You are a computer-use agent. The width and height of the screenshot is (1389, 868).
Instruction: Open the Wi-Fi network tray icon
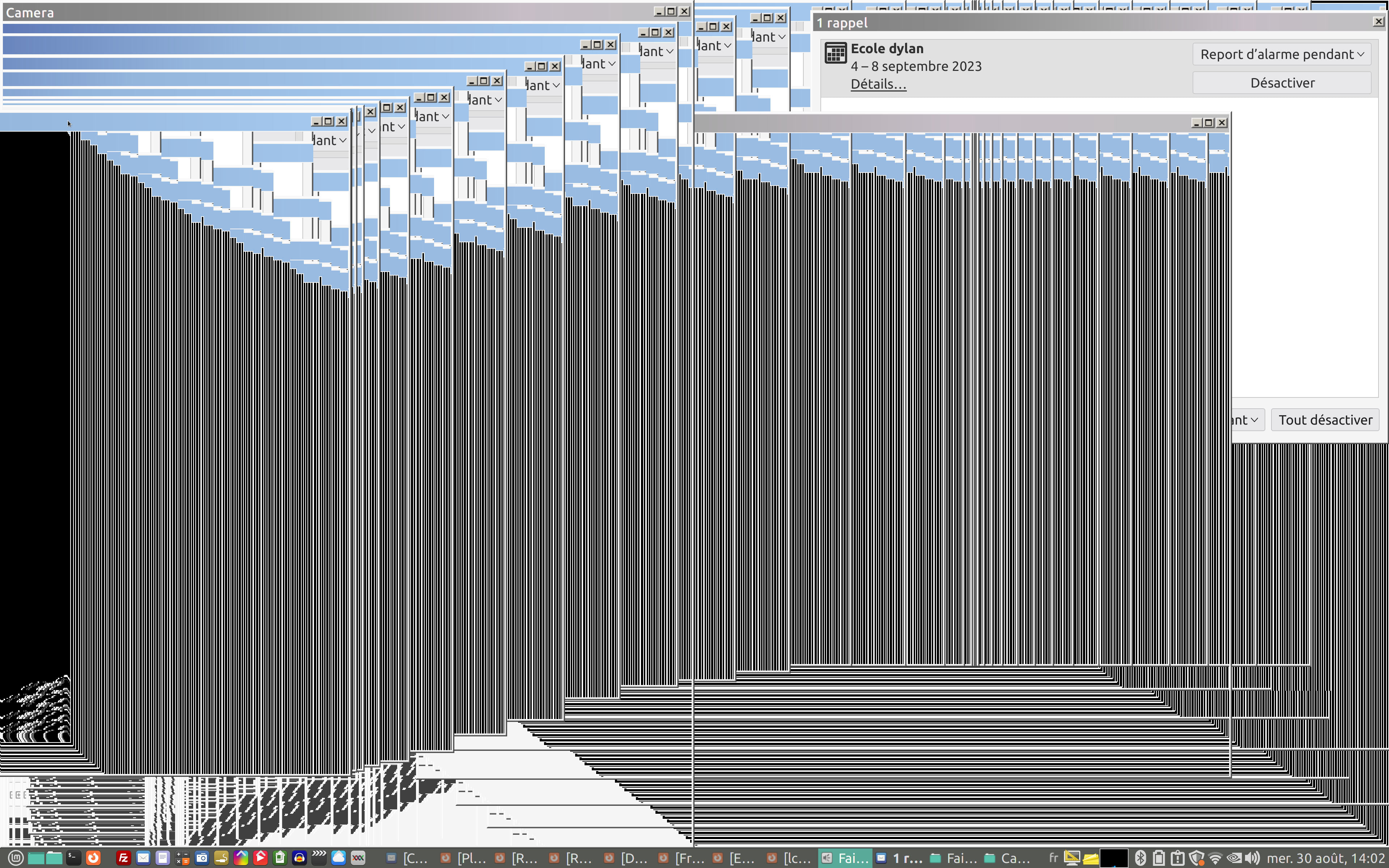tap(1215, 858)
